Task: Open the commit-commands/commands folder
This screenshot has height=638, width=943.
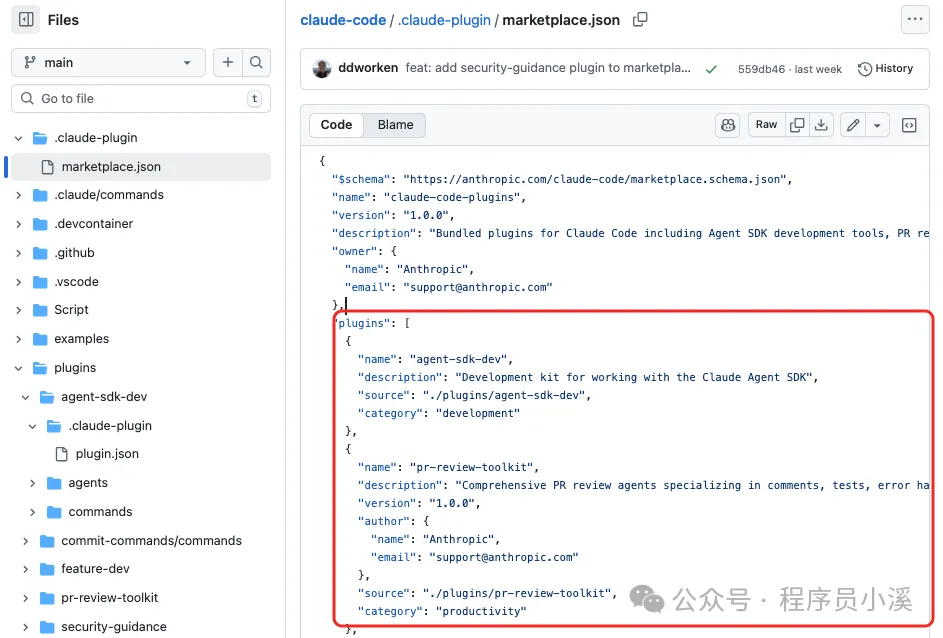Action: pyautogui.click(x=151, y=541)
